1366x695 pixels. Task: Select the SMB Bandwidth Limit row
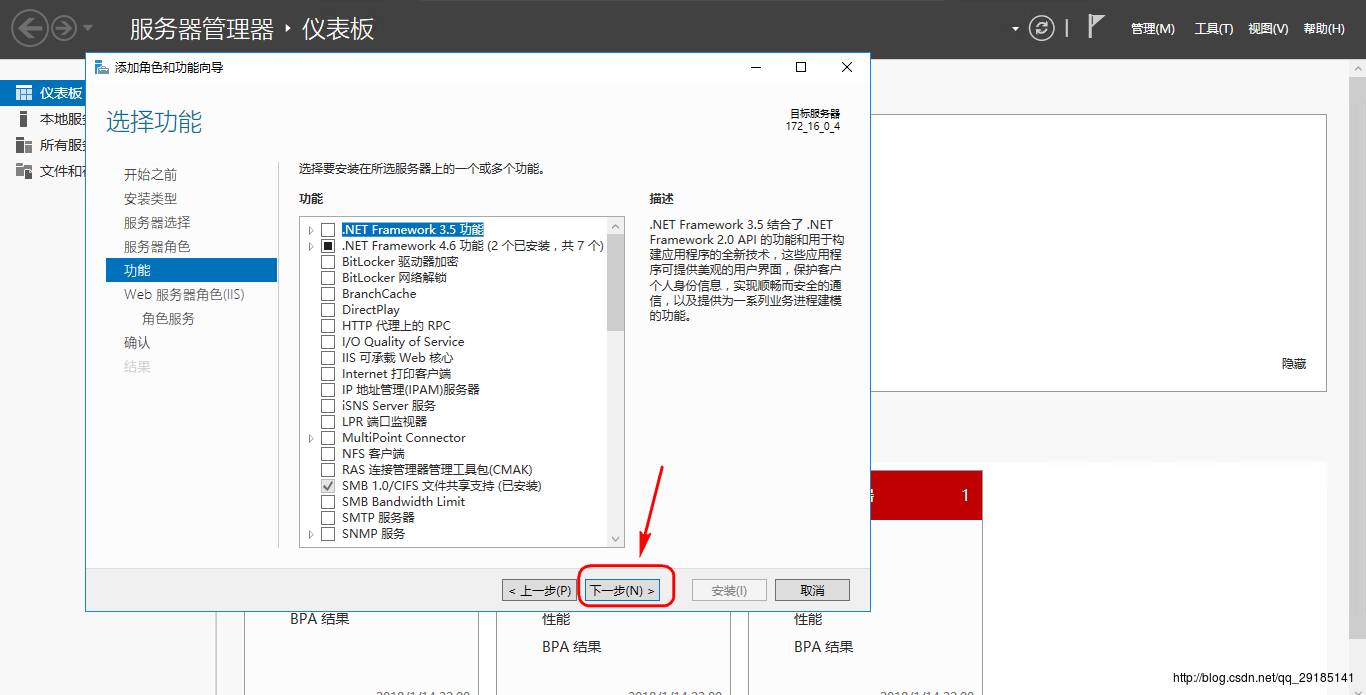point(403,502)
